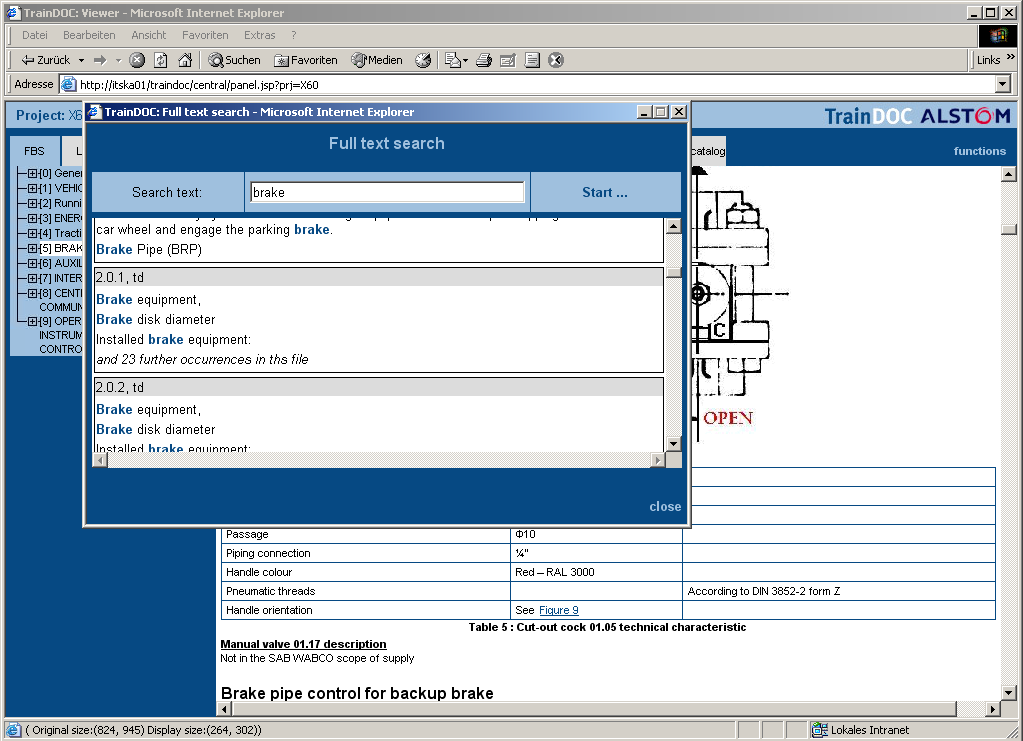Click the search results vertical scrollbar thumb
This screenshot has height=741, width=1023.
[x=673, y=273]
